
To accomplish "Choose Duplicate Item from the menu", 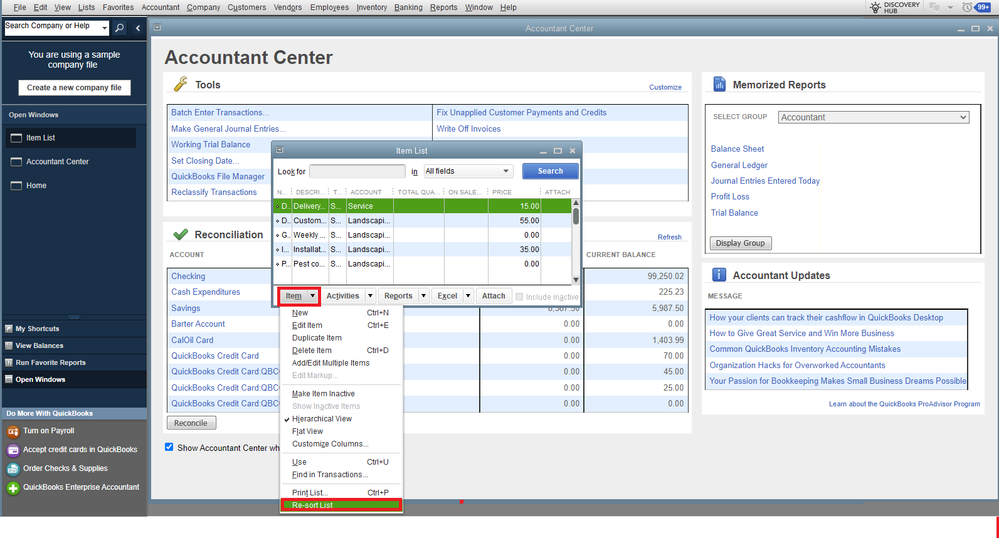I will (317, 338).
